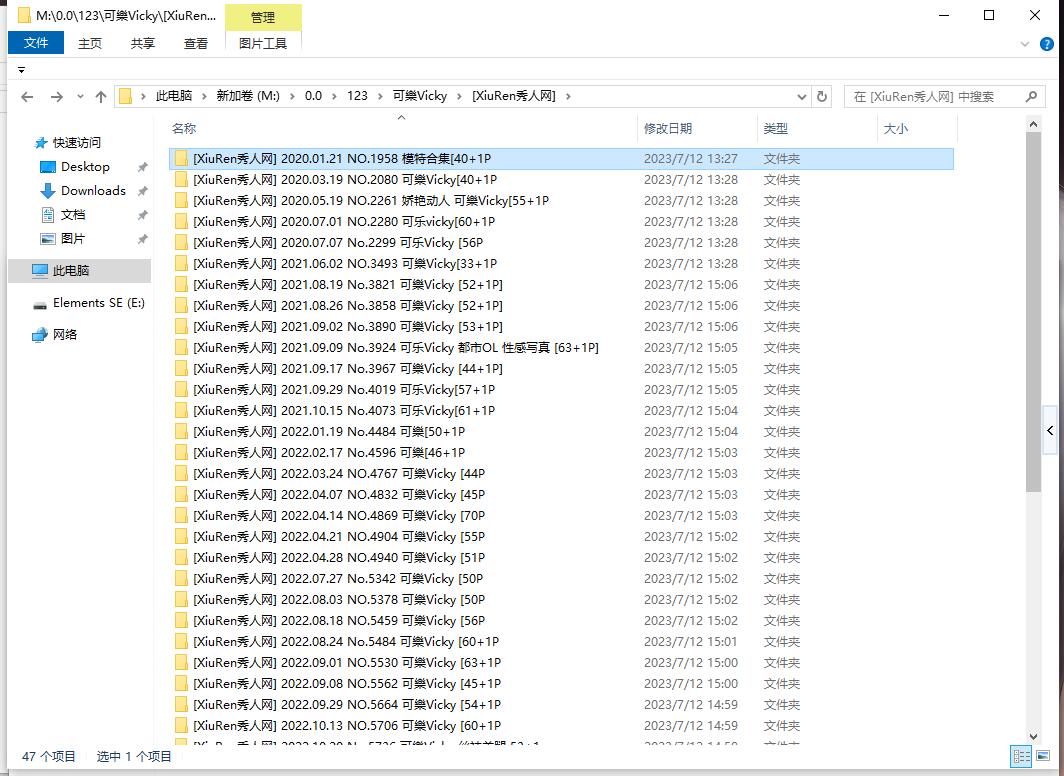This screenshot has height=776, width=1064.
Task: Select folder 2020.07.01 NO.2280 可乐vicky
Action: tap(561, 222)
